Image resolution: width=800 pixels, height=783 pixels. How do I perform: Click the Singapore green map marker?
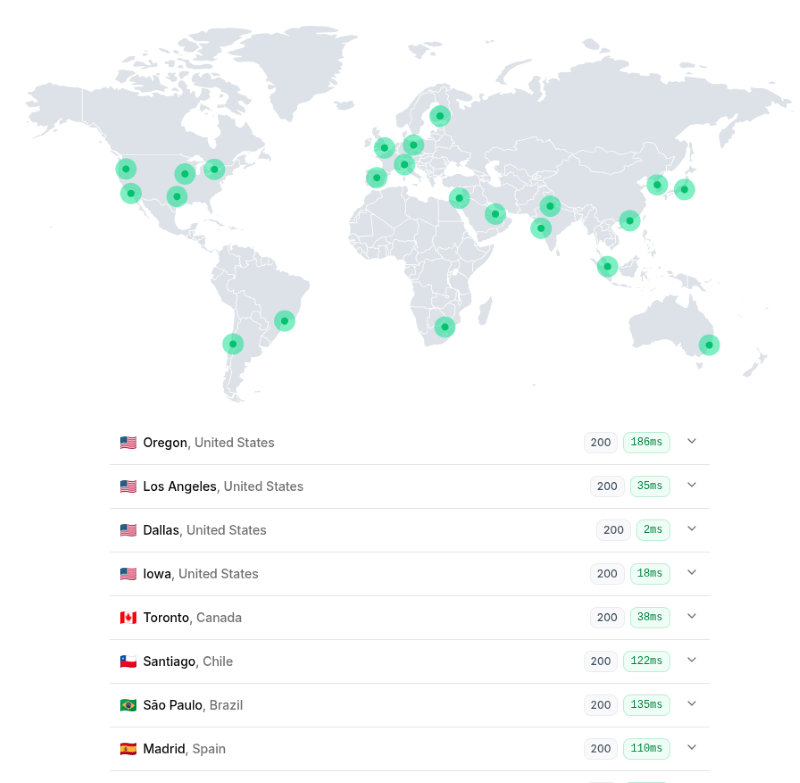point(607,266)
